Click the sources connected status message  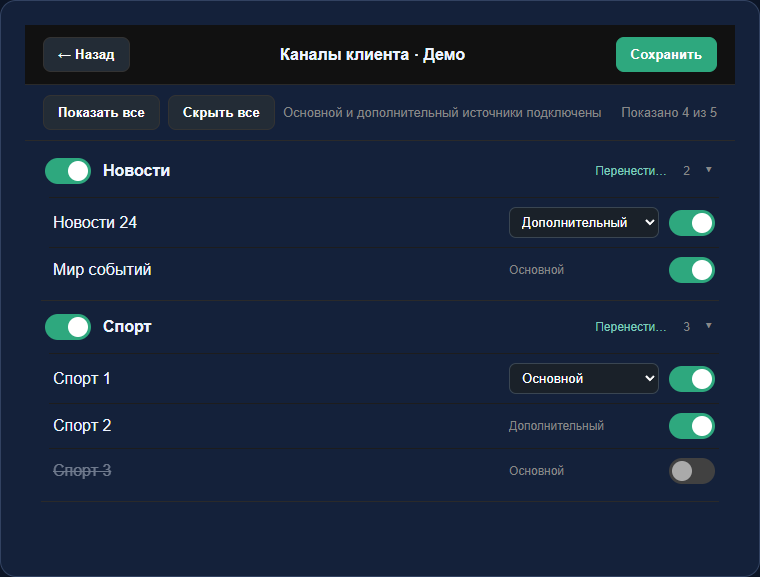[442, 112]
